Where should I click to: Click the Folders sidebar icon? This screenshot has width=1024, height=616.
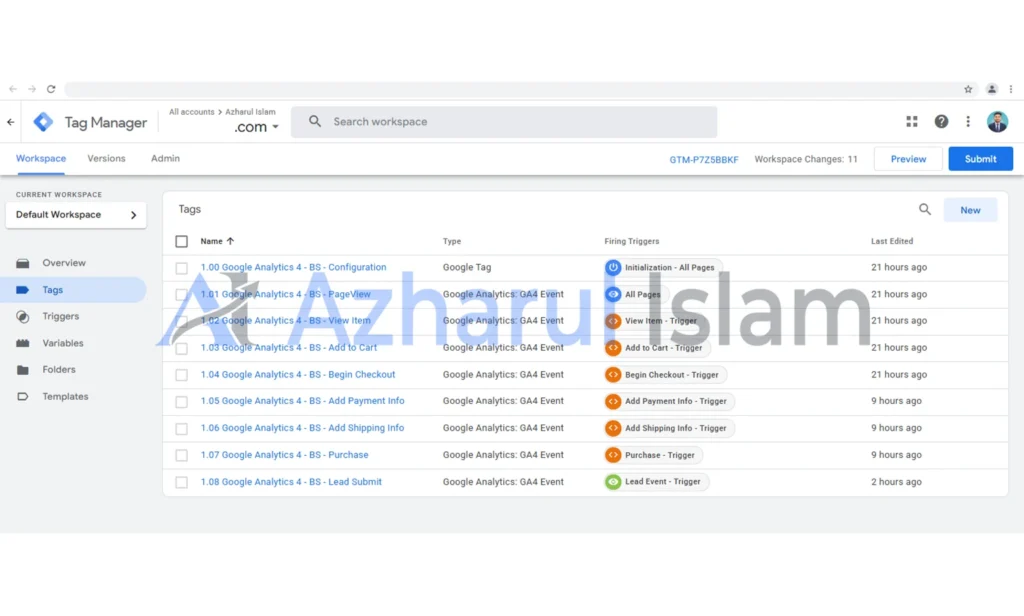[x=23, y=370]
